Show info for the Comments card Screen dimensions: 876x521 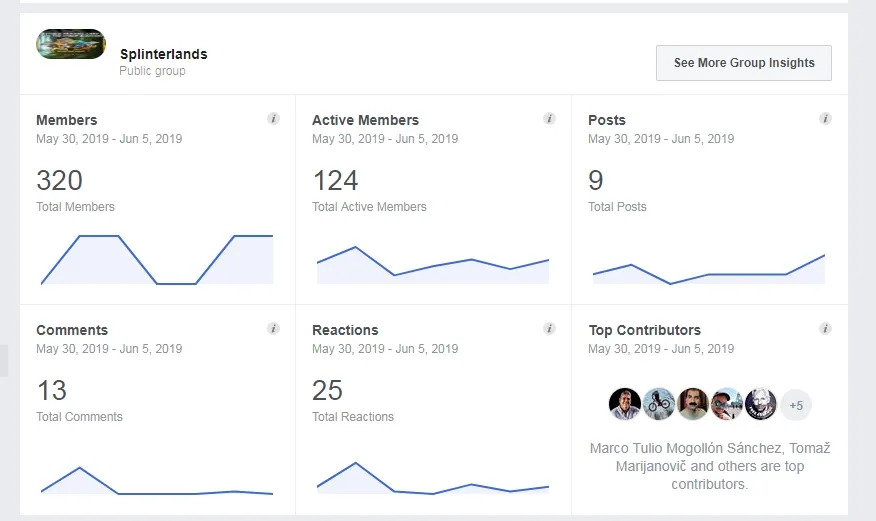click(273, 329)
